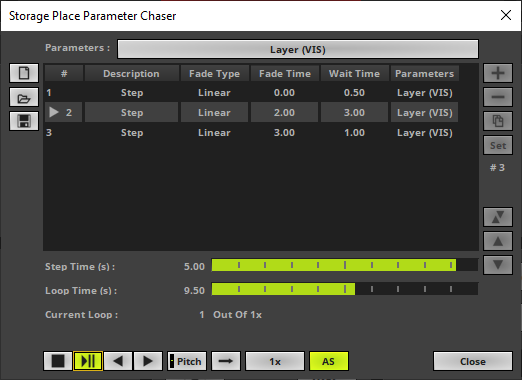Adjust the Step Time slider

(345, 265)
